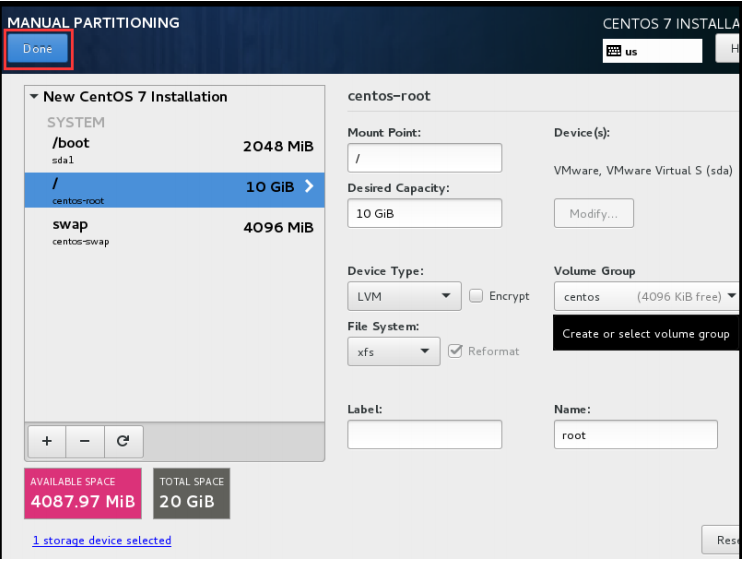Click the us keyboard layout indicator

click(652, 51)
